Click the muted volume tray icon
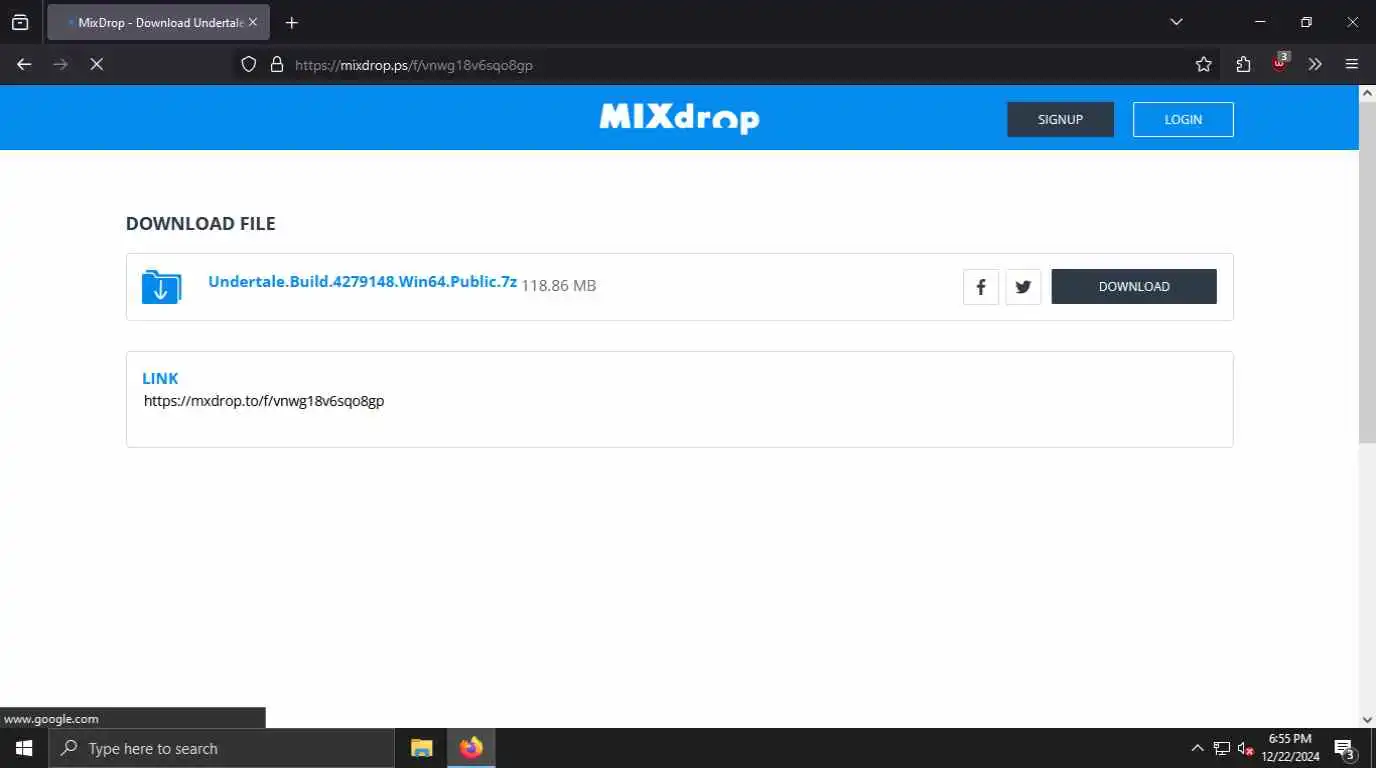 (1246, 748)
